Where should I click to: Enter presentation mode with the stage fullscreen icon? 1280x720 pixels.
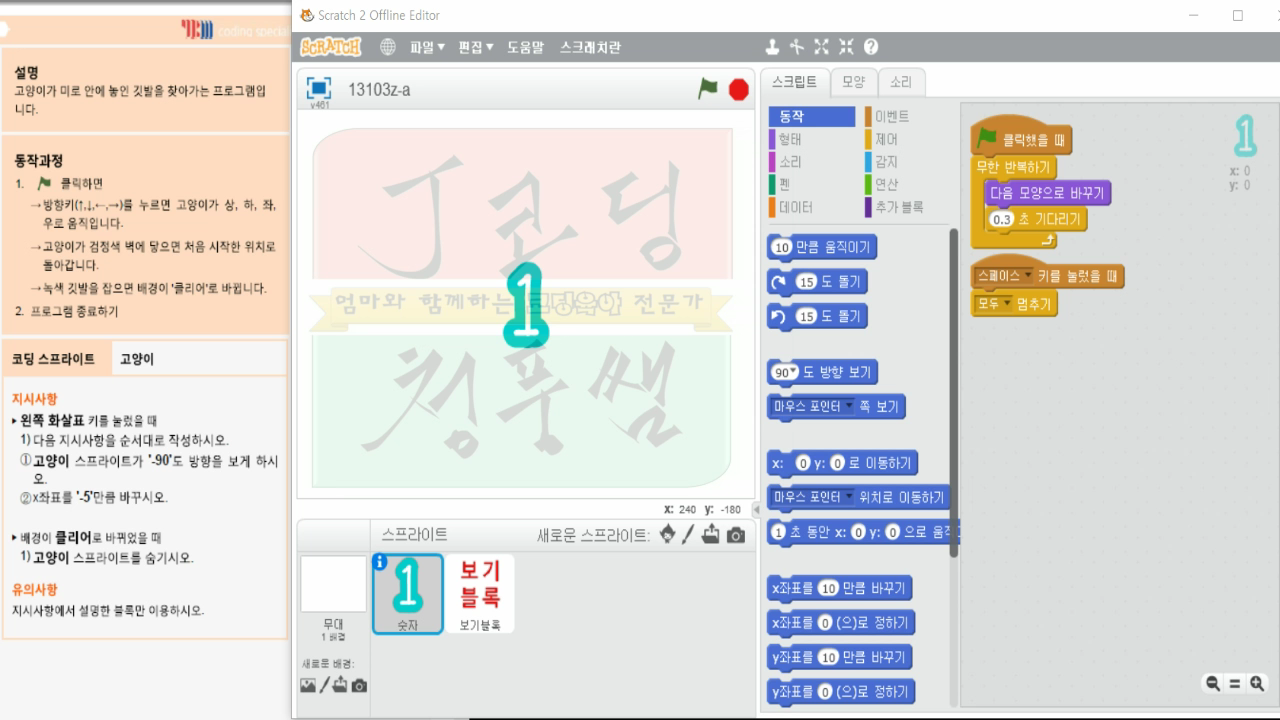(x=317, y=89)
